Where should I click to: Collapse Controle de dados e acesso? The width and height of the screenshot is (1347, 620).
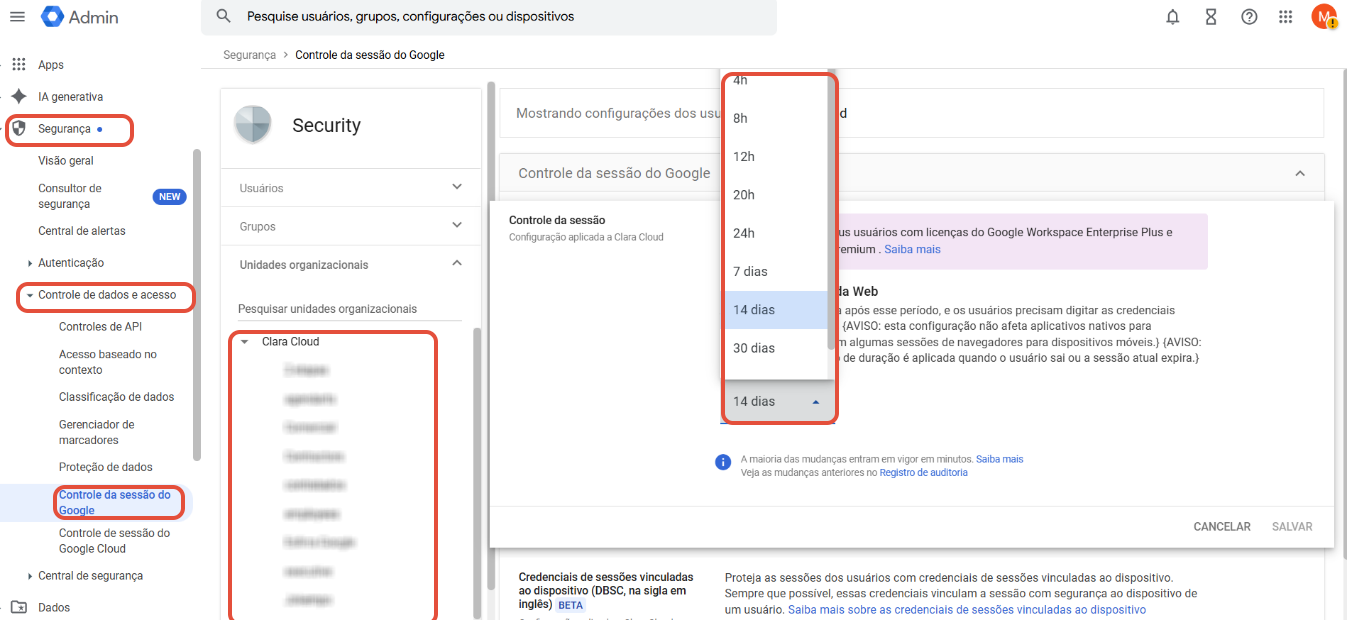(30, 295)
